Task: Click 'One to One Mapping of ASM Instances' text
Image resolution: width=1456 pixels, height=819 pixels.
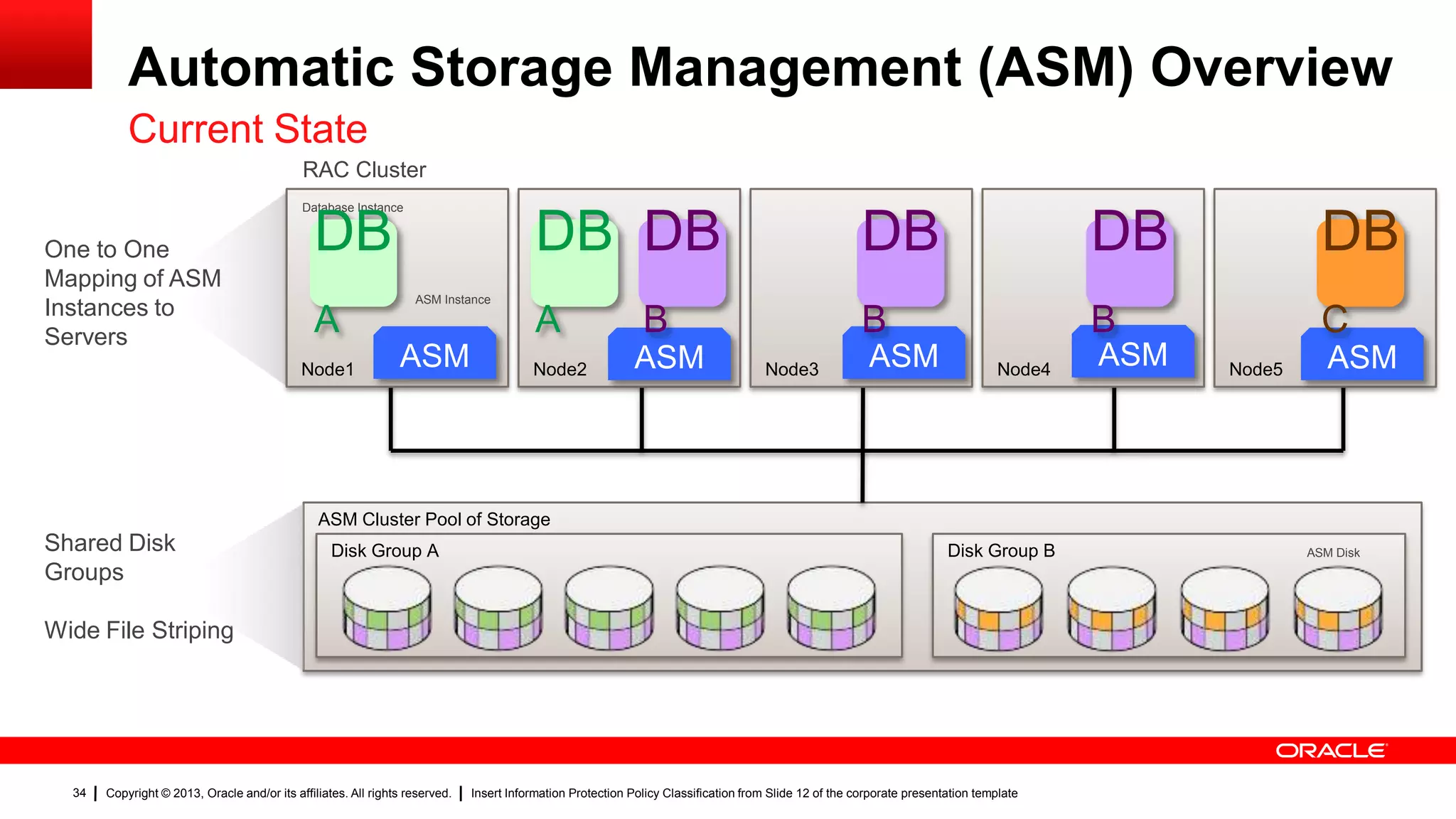Action: (x=133, y=293)
